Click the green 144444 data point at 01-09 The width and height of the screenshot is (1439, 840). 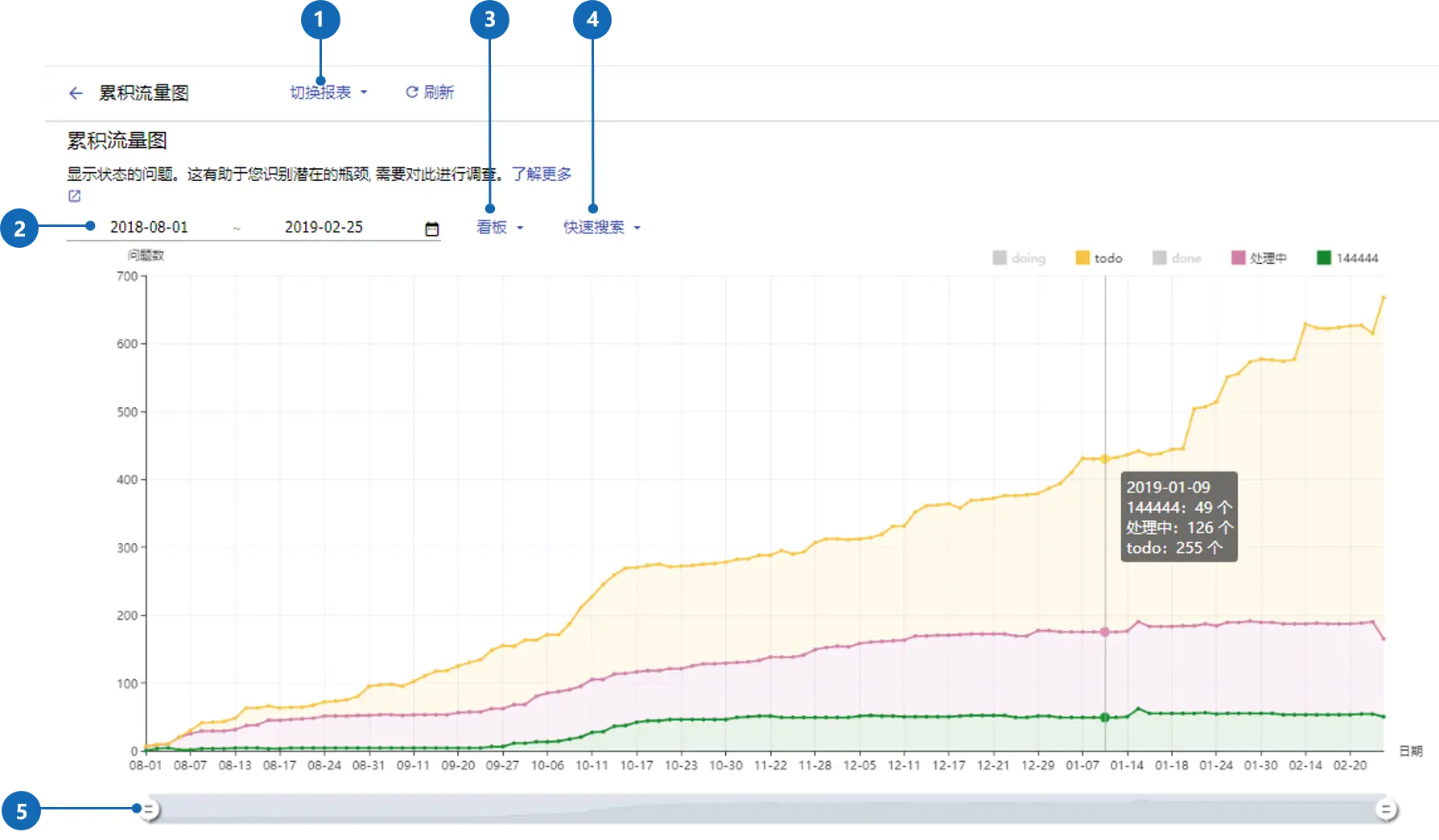1105,718
